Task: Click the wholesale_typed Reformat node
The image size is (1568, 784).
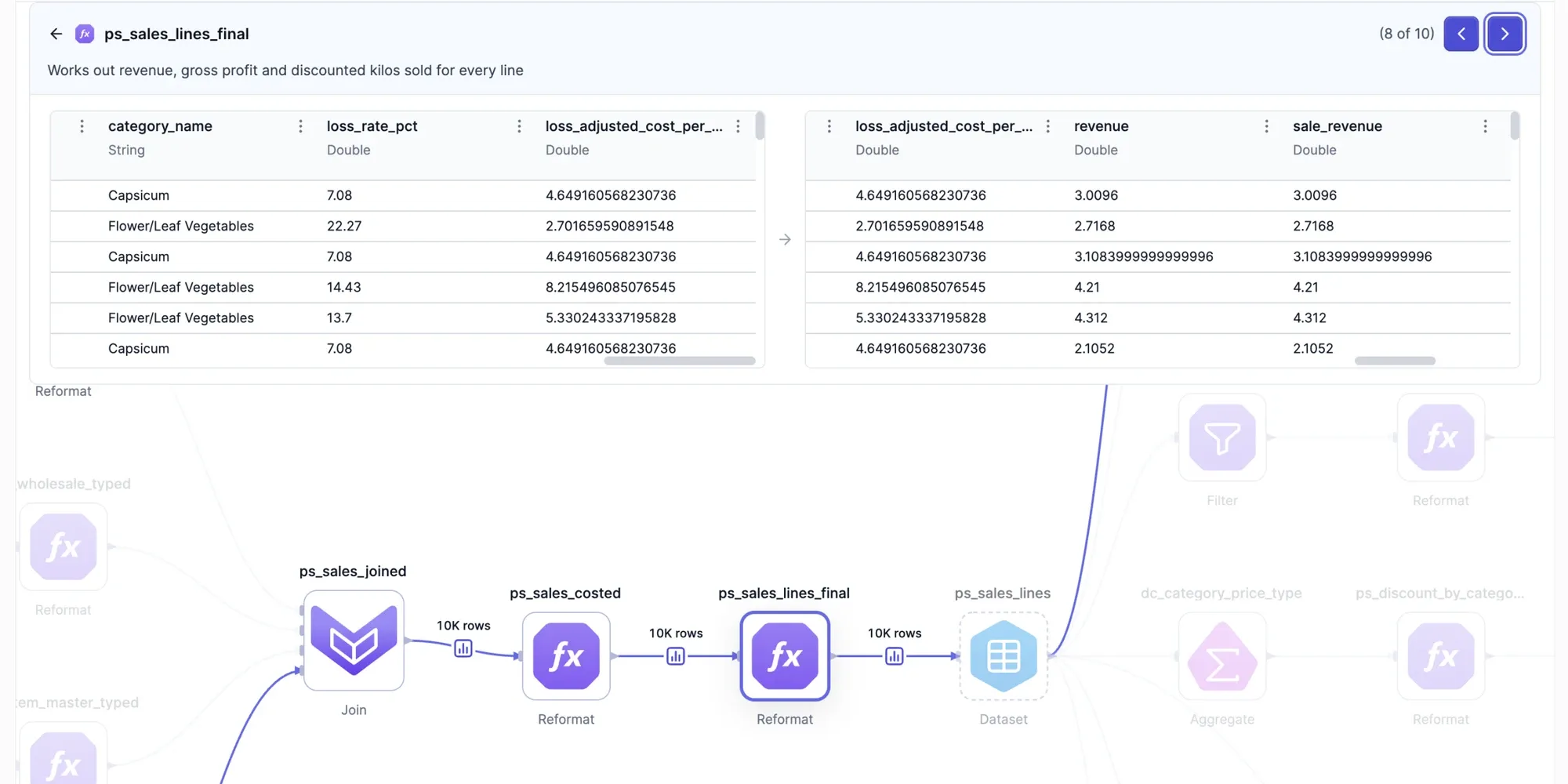Action: tap(64, 546)
